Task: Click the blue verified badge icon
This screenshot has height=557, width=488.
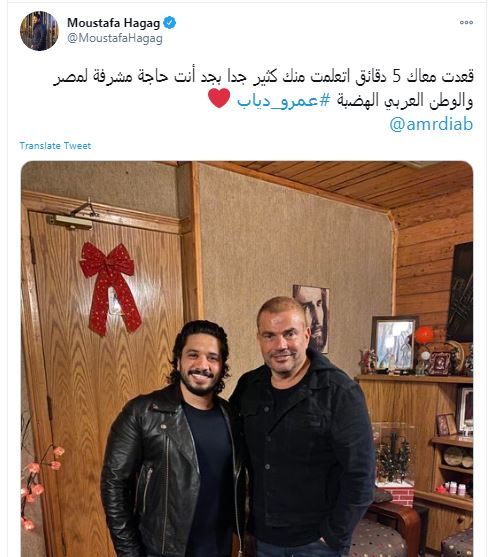Action: (x=169, y=23)
